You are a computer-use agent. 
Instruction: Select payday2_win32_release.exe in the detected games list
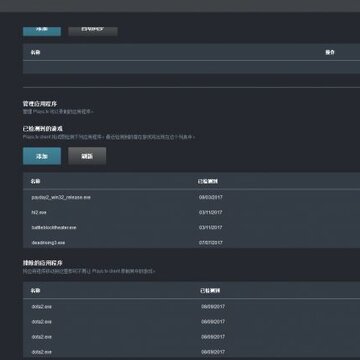[x=191, y=197]
